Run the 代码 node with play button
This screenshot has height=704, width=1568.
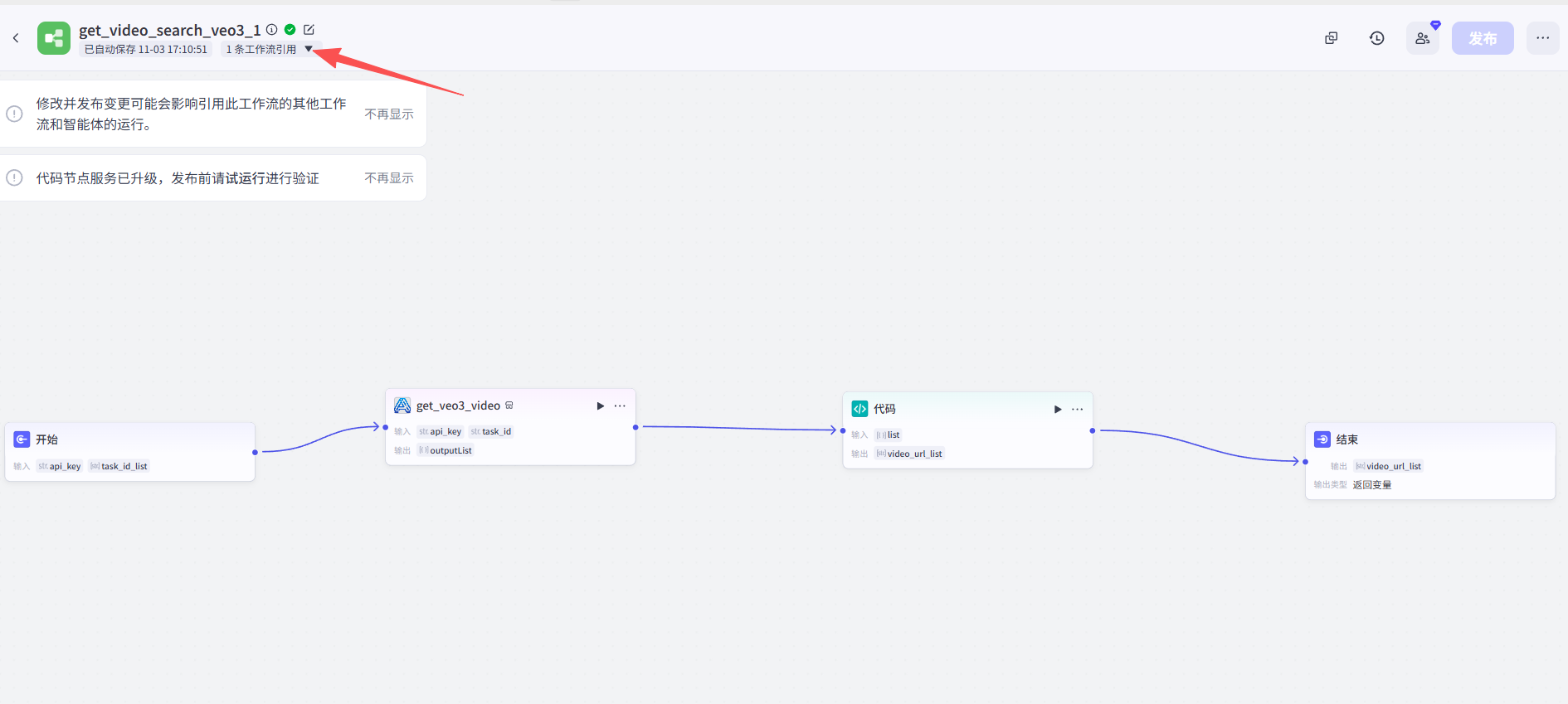point(1057,410)
